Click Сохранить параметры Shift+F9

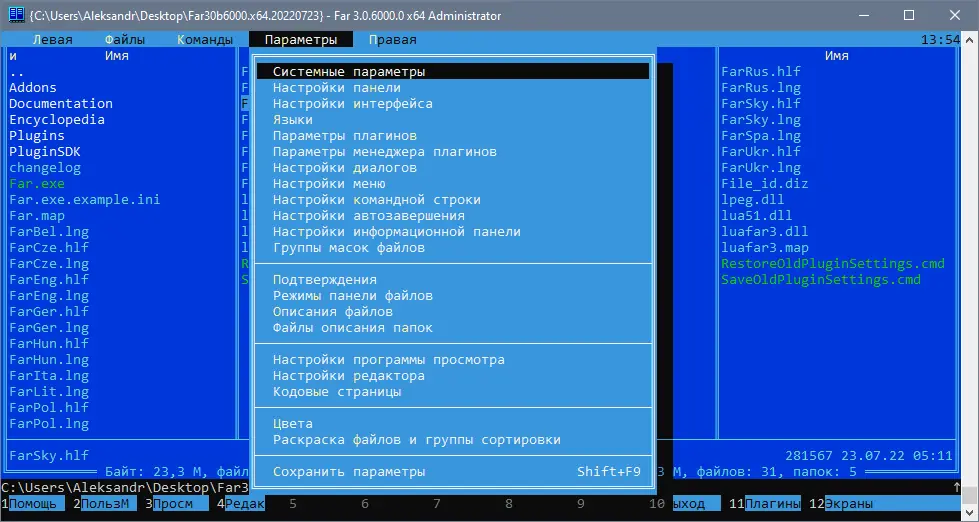[x=453, y=472]
